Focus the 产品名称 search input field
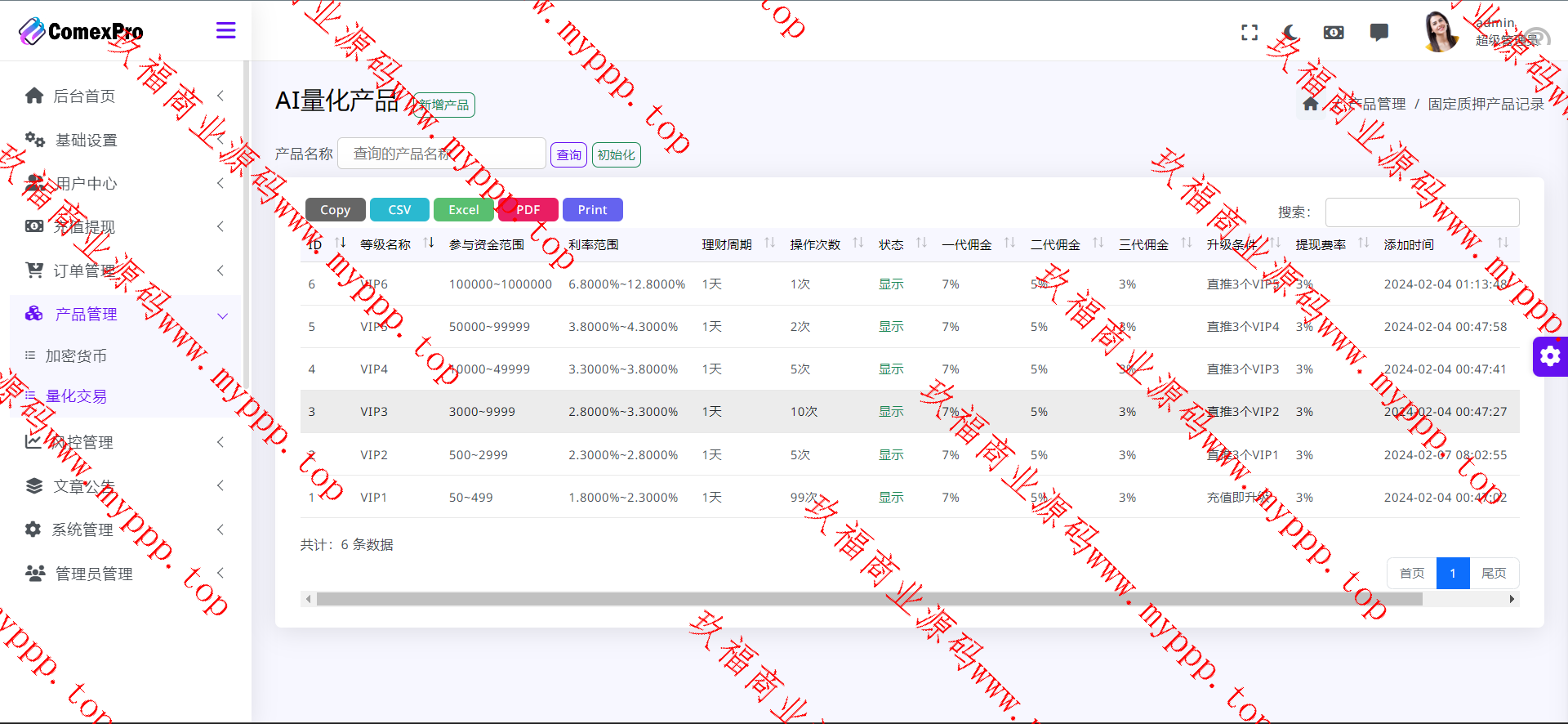Viewport: 1568px width, 724px height. 441,154
